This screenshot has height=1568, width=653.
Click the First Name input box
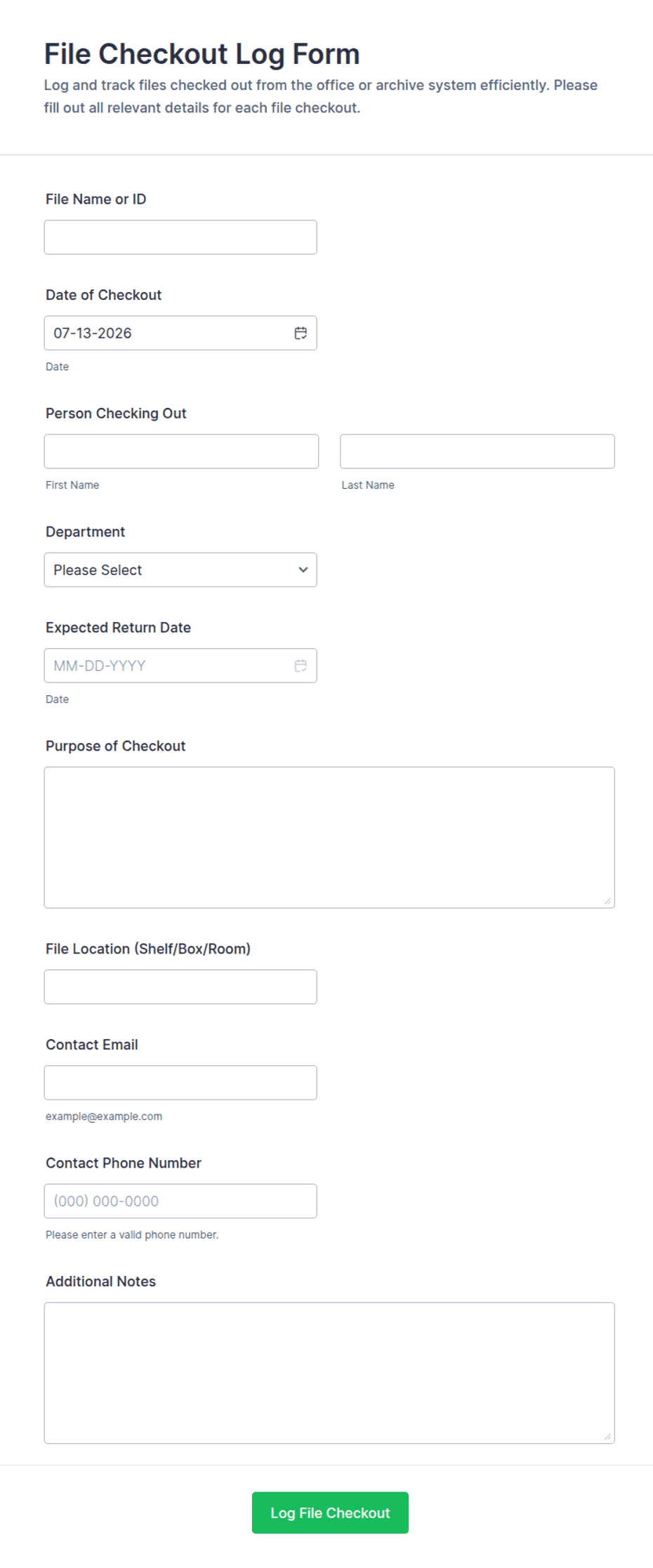(181, 451)
